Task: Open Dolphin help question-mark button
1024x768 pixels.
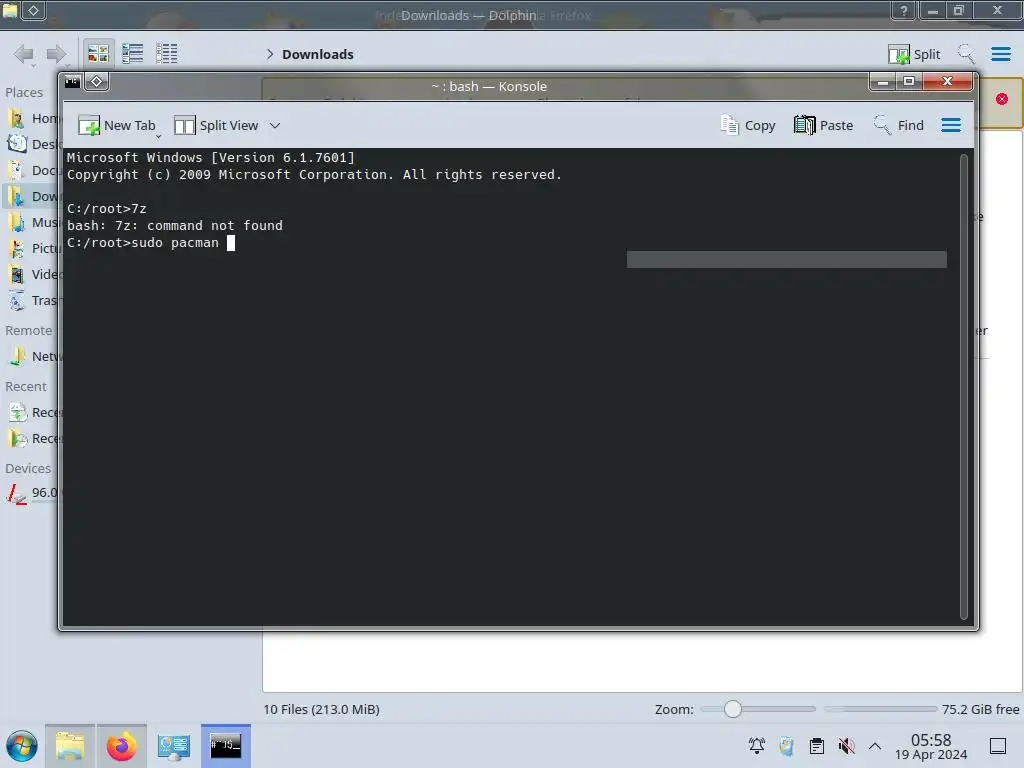Action: click(904, 10)
